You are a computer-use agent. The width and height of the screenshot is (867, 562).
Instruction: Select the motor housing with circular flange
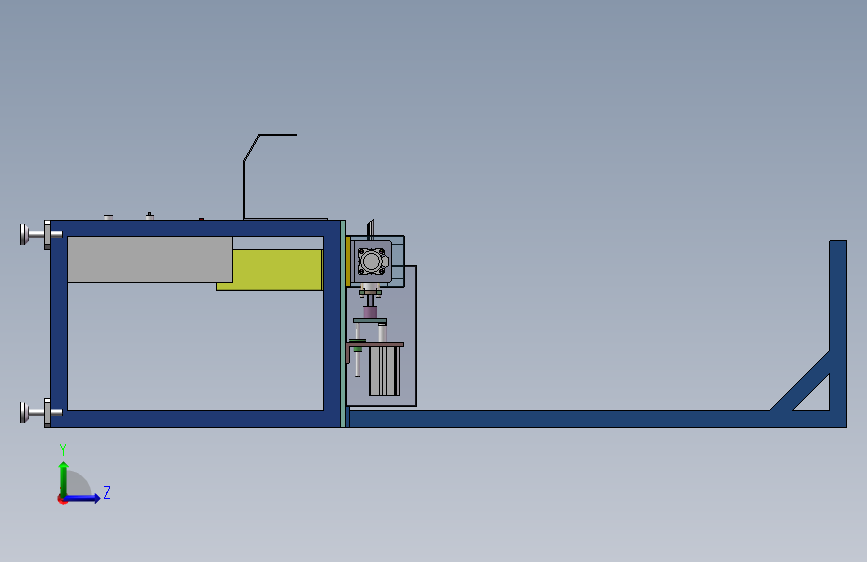click(x=372, y=261)
